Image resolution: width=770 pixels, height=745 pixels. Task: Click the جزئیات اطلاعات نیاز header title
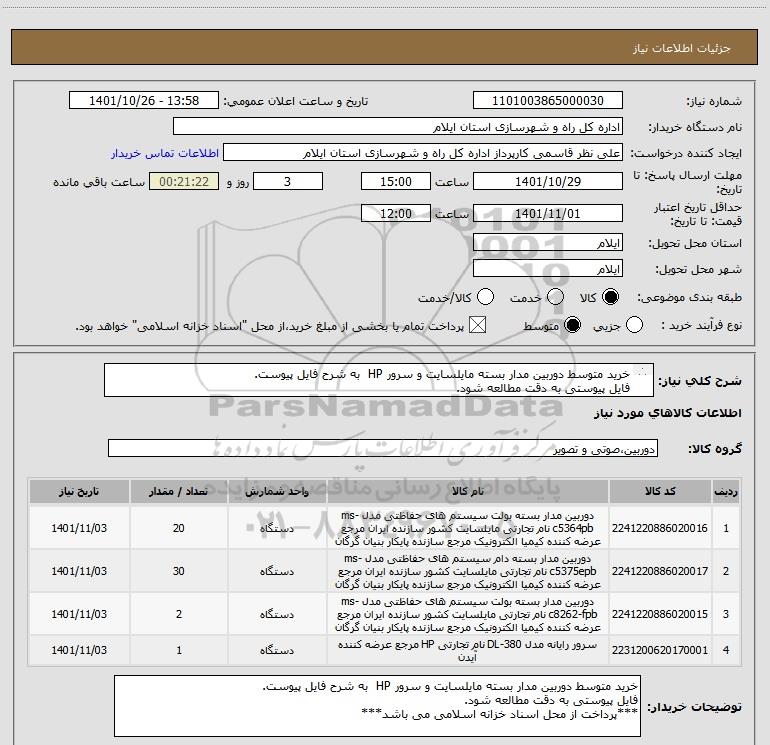(682, 48)
